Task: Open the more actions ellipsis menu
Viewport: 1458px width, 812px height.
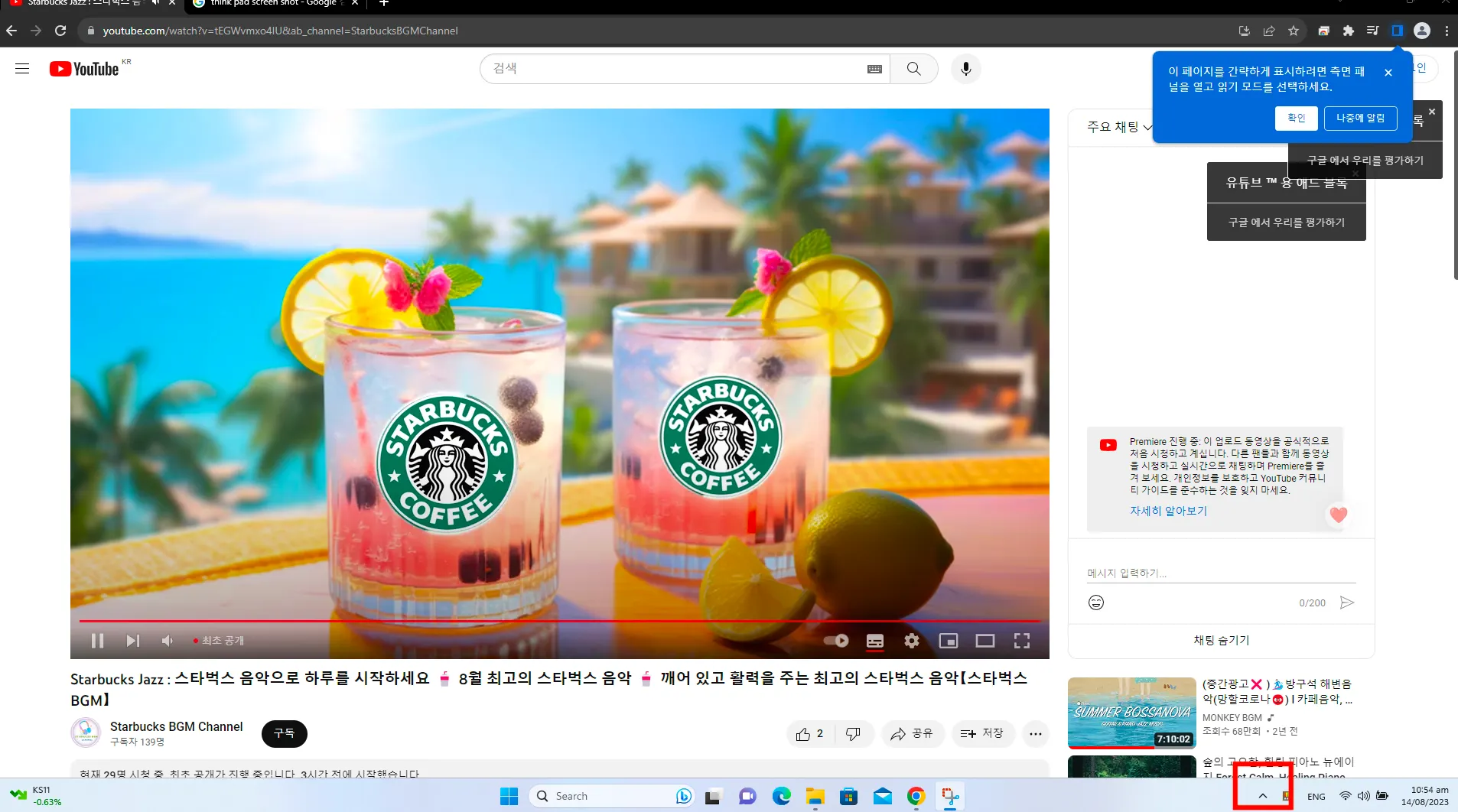Action: [x=1036, y=734]
